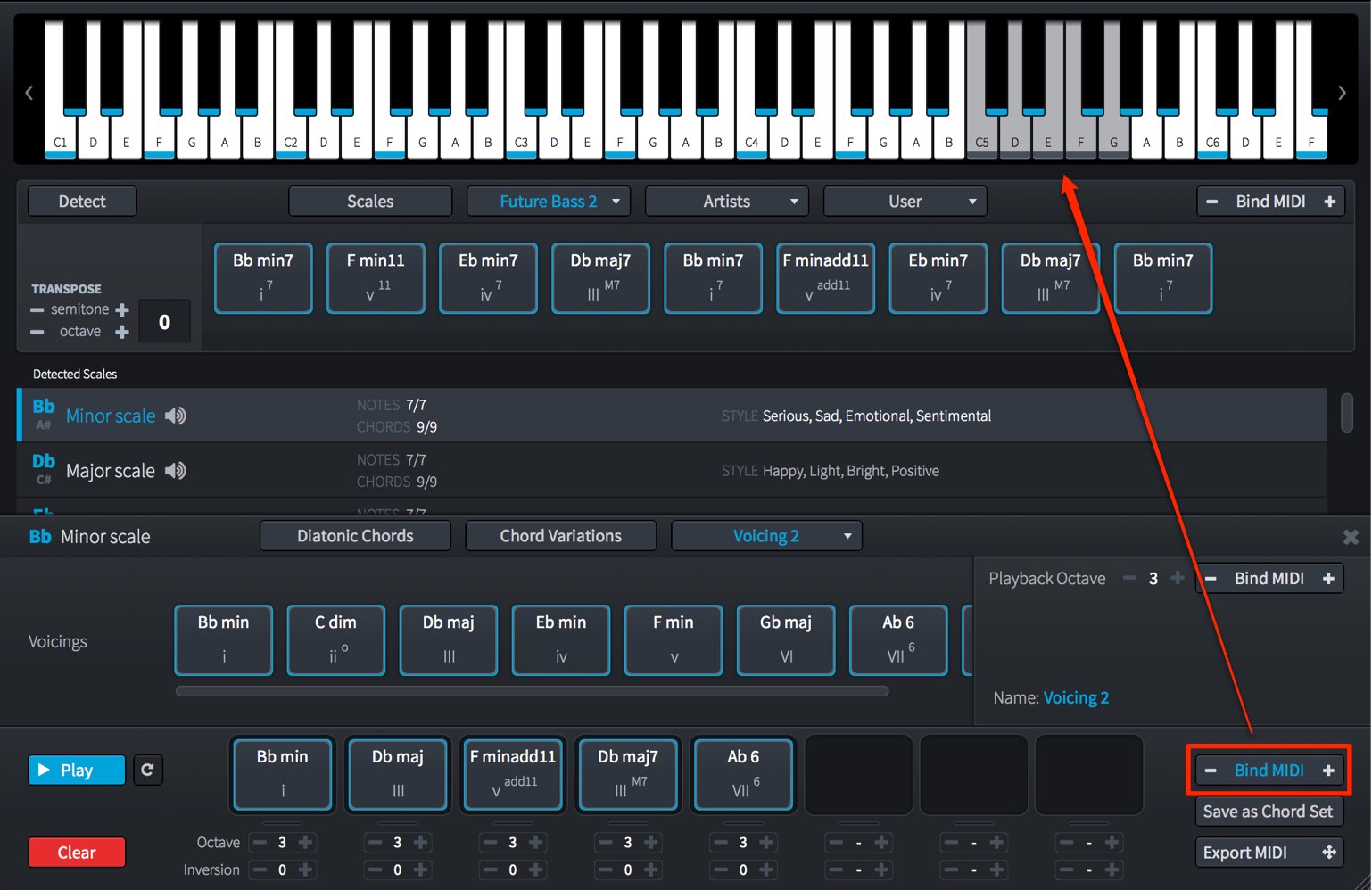Choose the Gb maj voicing chord
This screenshot has width=1372, height=890.
coord(786,640)
